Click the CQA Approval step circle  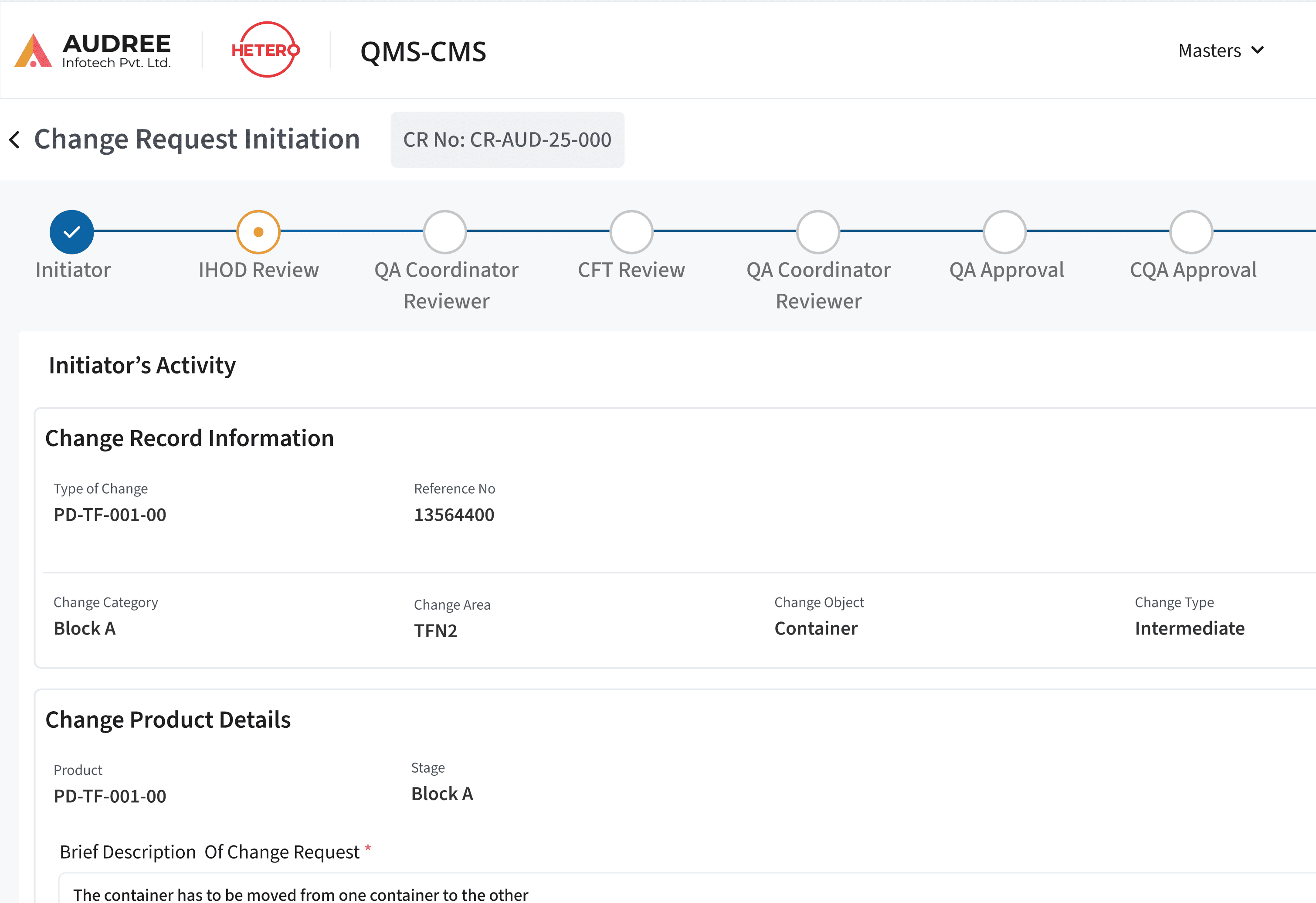click(1191, 231)
